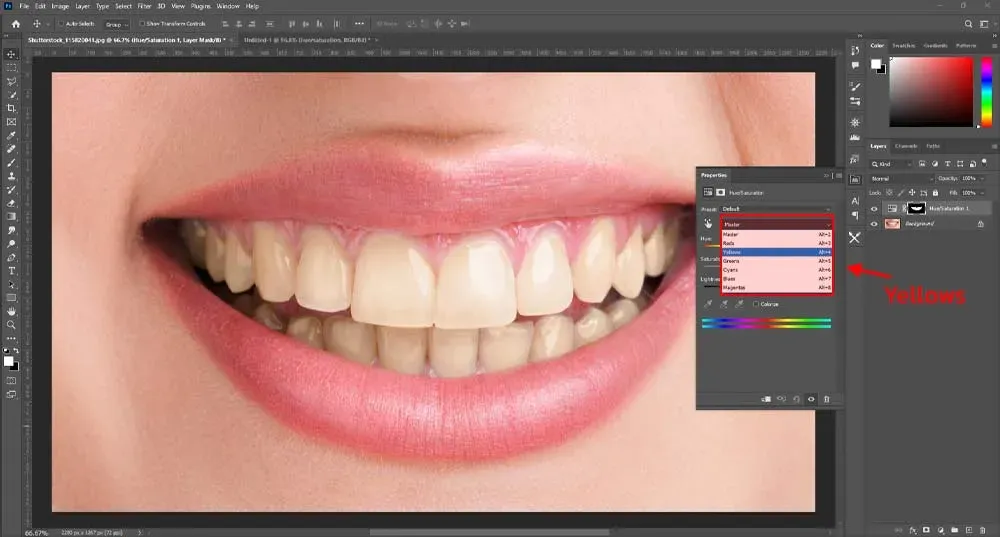The height and width of the screenshot is (537, 1000).
Task: Toggle Show Transform Controls checkbox
Action: (142, 24)
